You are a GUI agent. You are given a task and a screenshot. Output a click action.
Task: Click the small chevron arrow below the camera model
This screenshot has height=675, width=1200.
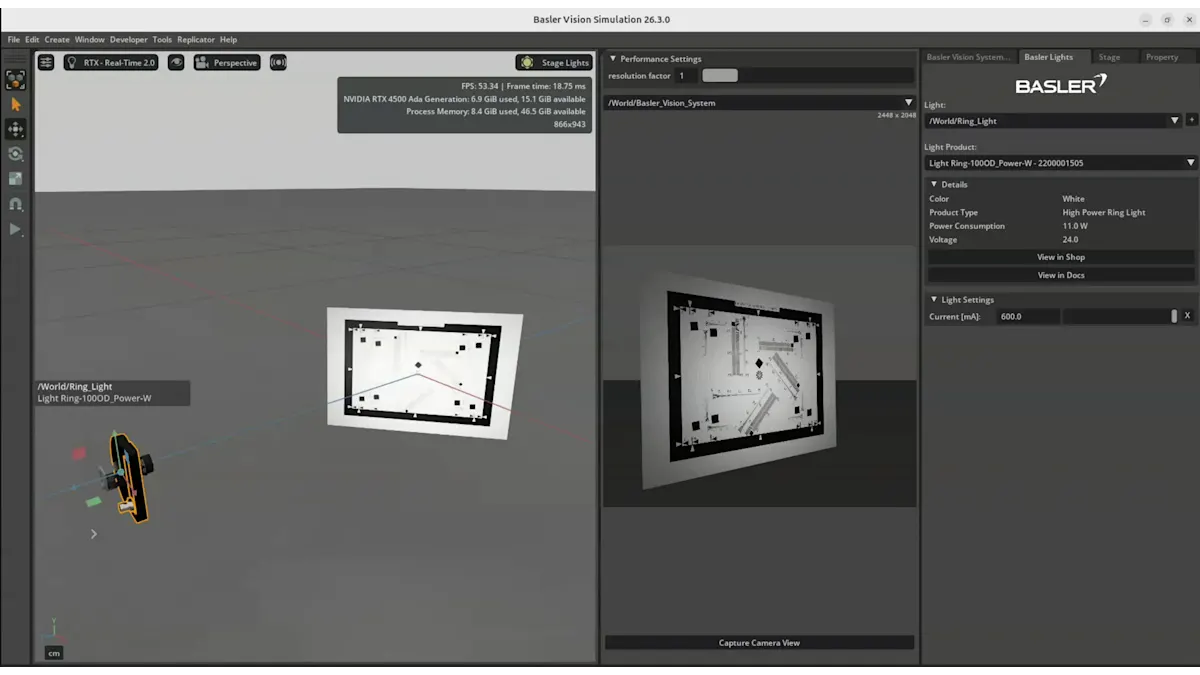pyautogui.click(x=94, y=534)
